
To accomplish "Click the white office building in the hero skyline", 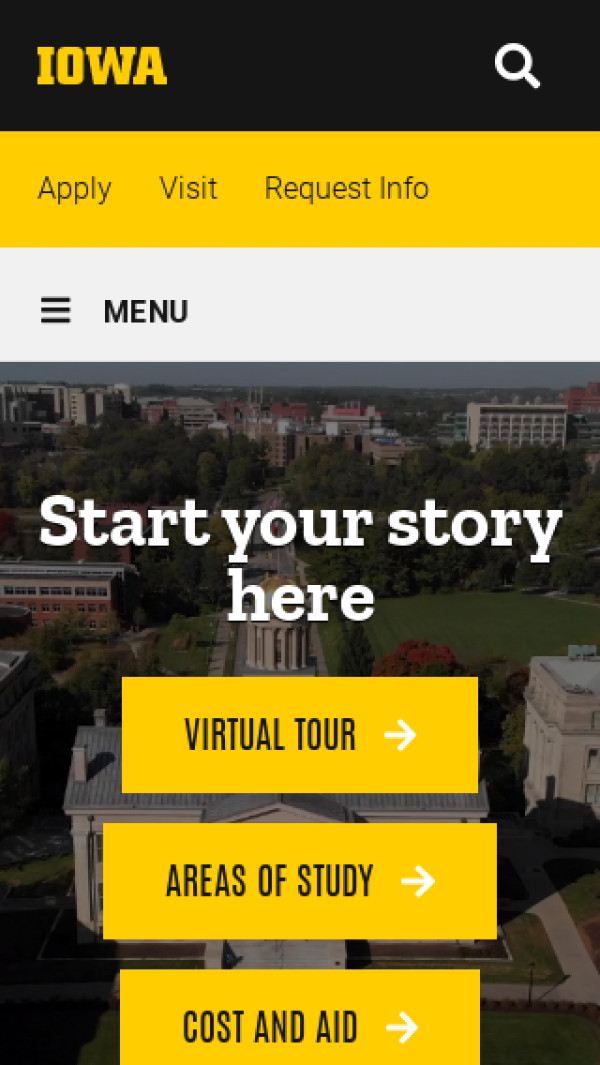I will 516,425.
